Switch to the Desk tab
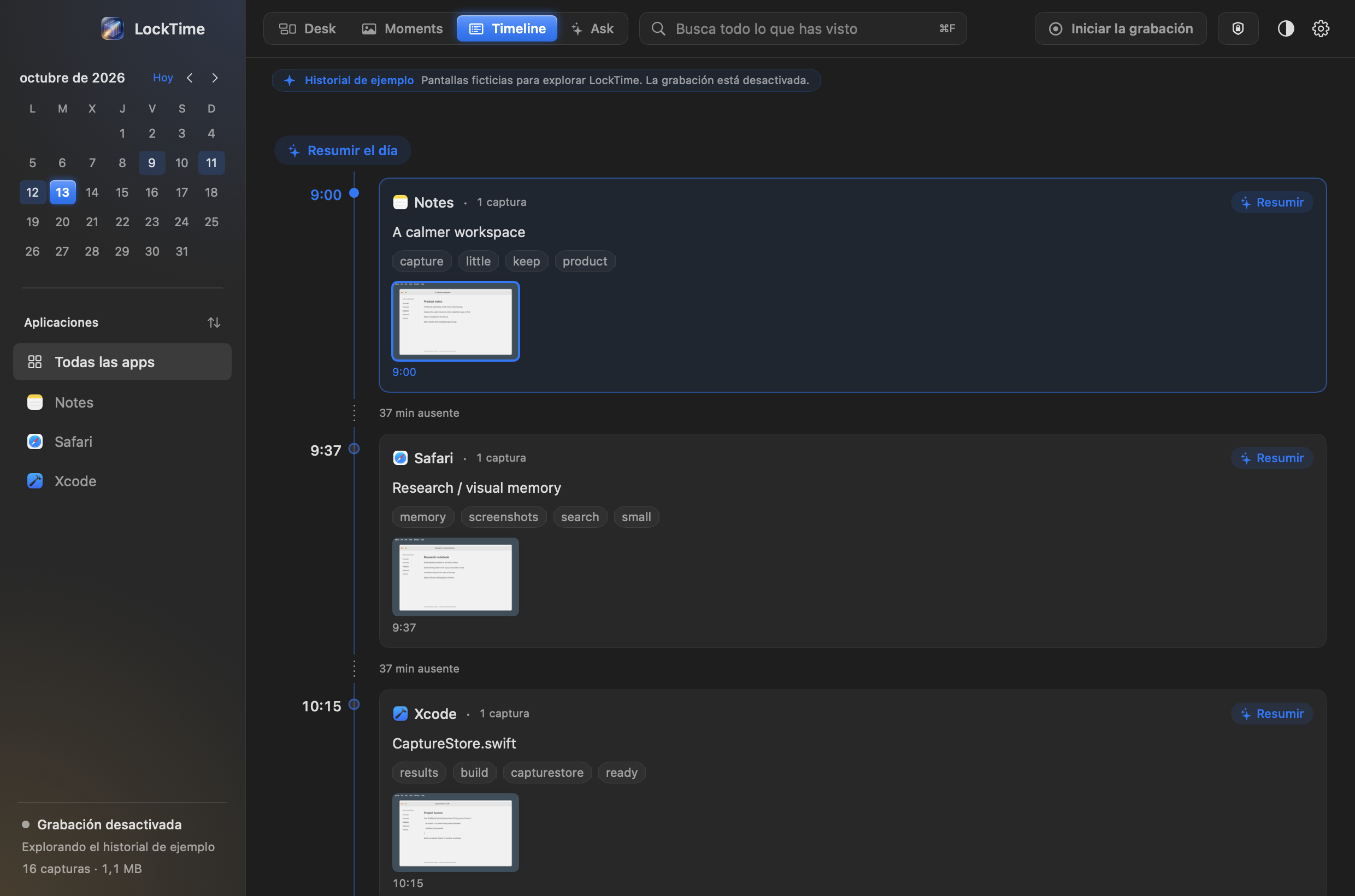1355x896 pixels. coord(308,28)
